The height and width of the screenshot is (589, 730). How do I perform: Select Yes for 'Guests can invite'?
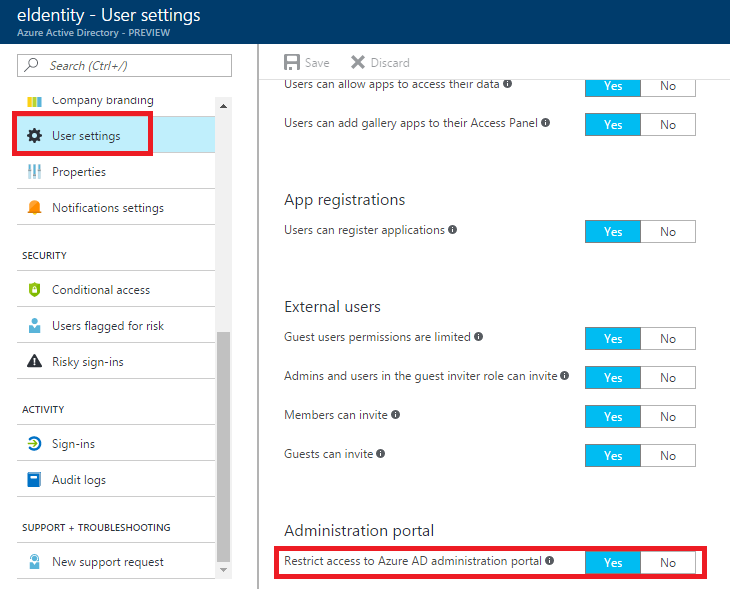pyautogui.click(x=613, y=455)
